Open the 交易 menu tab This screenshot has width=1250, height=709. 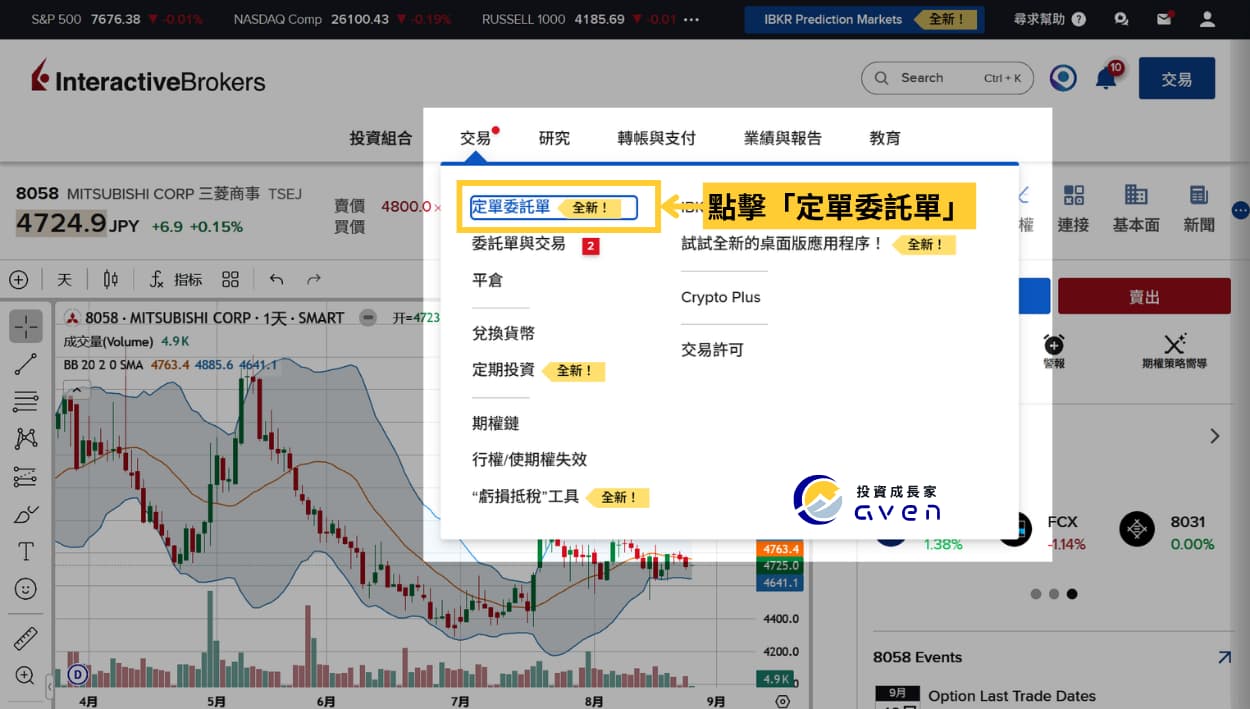click(x=476, y=138)
